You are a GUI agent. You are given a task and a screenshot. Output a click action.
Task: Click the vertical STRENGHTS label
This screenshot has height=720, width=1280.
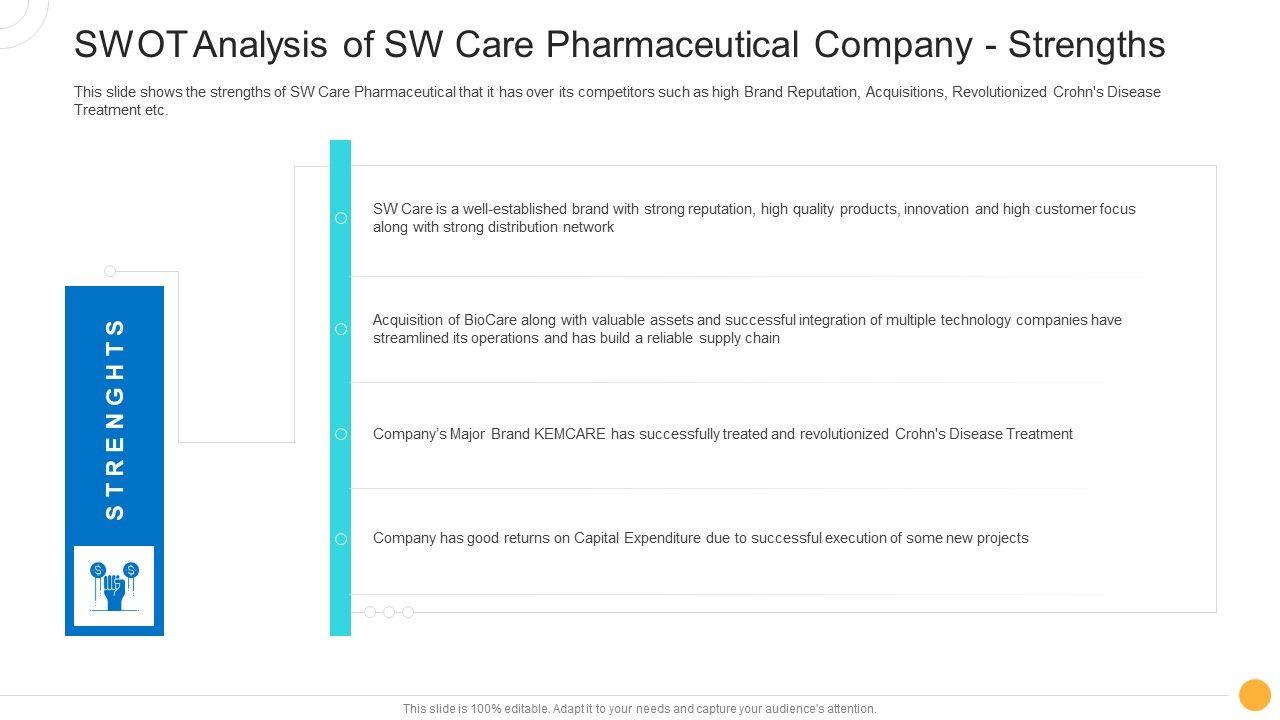click(115, 418)
